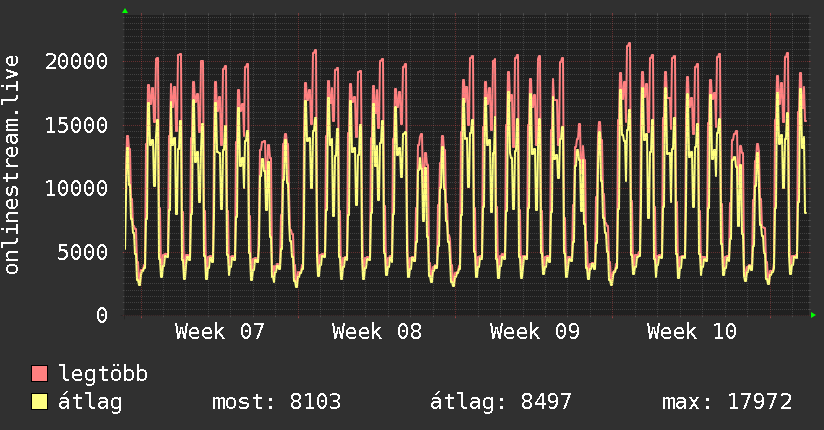
Task: Click the red legtöbb legend swatch
Action: tap(40, 374)
